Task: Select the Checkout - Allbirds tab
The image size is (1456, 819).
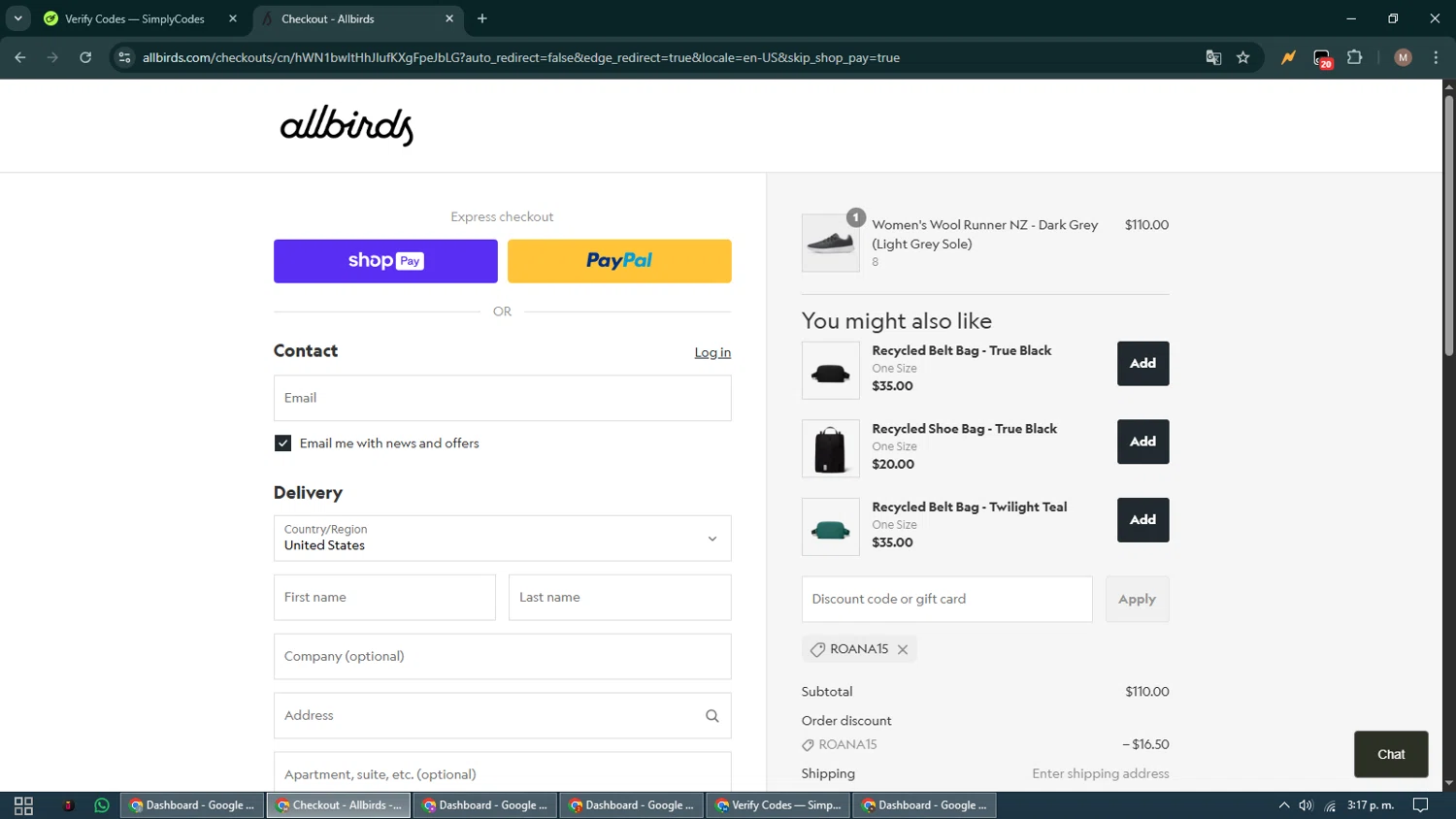Action: pyautogui.click(x=356, y=18)
